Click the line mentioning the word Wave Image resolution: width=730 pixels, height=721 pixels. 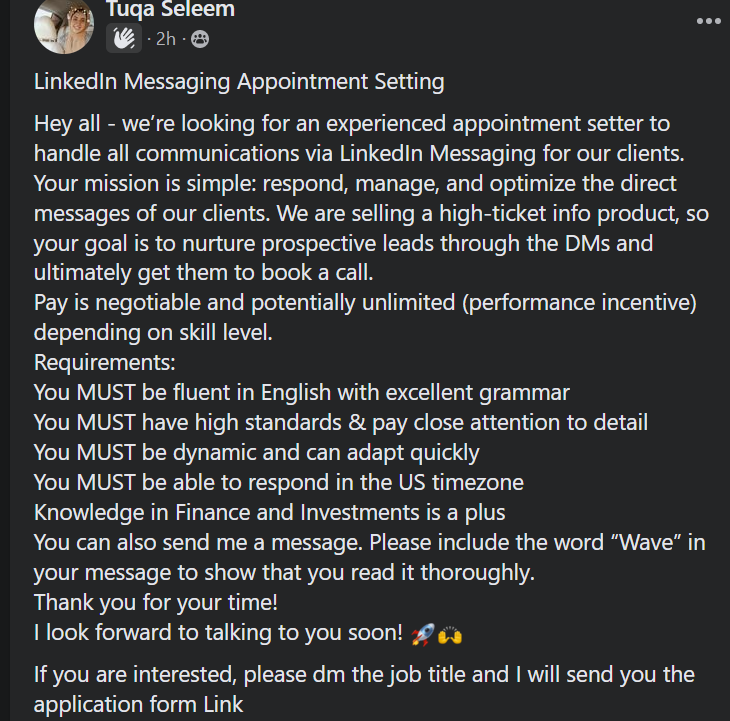[x=370, y=543]
